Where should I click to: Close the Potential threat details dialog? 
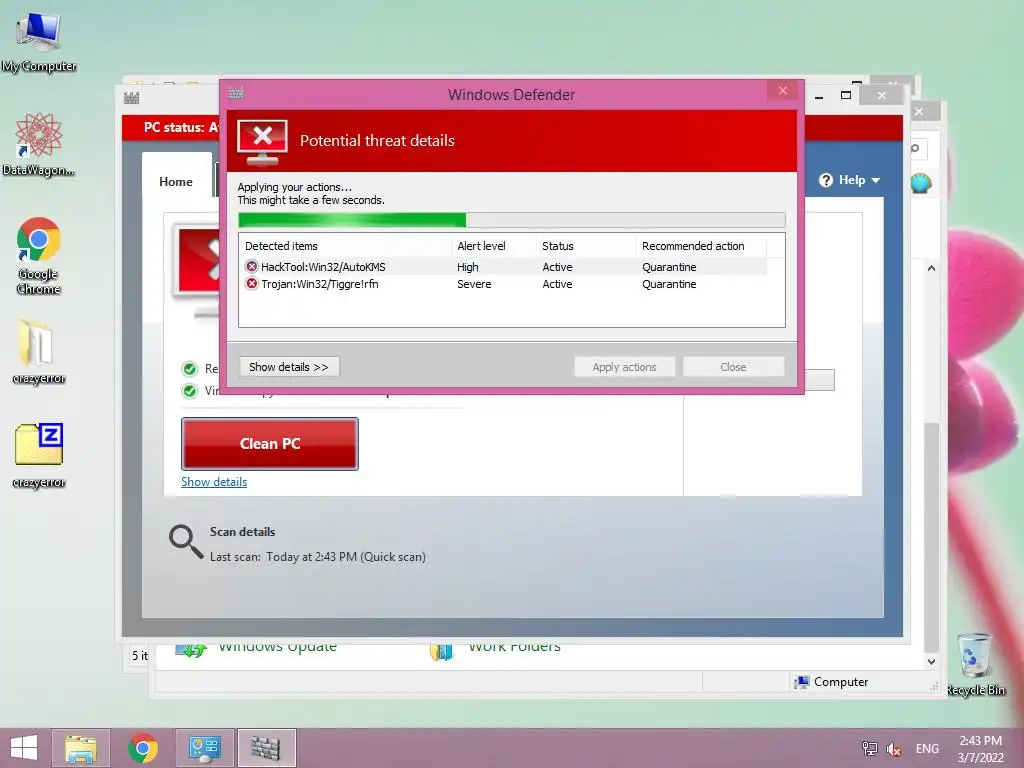coord(782,91)
